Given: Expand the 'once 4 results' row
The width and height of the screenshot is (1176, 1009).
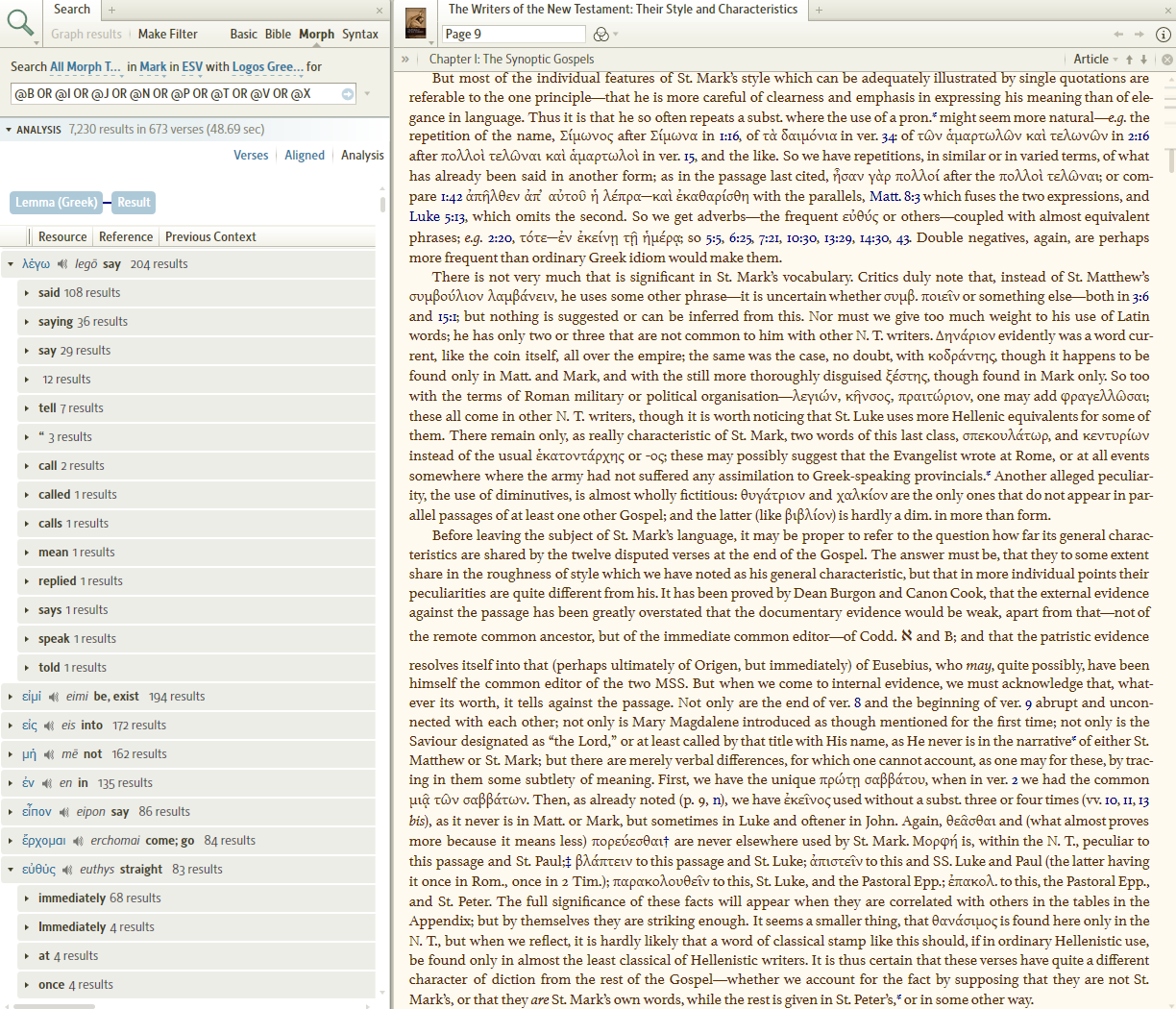Looking at the screenshot, I should click(x=26, y=985).
